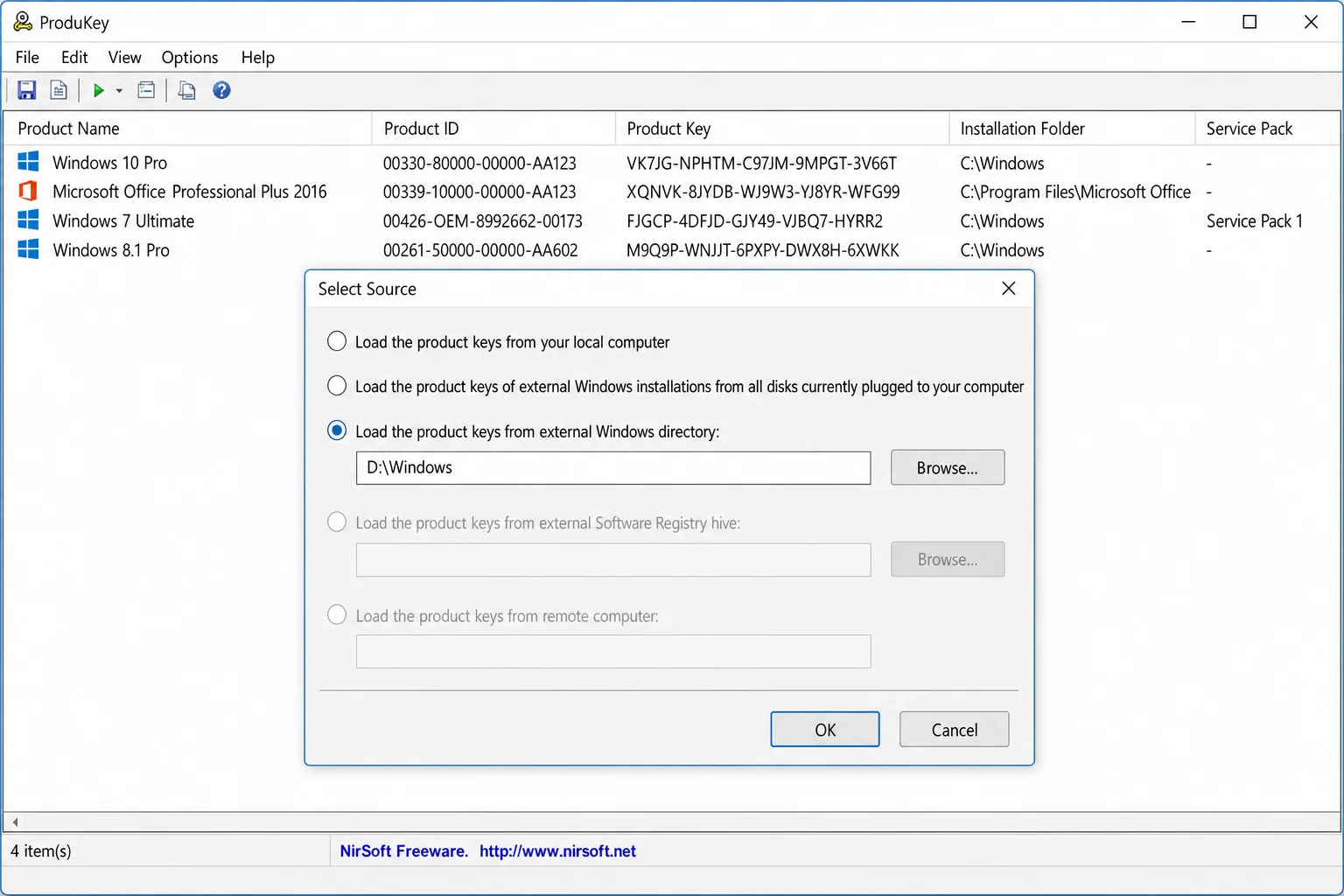
Task: Sort by the Product ID column header
Action: pos(494,129)
